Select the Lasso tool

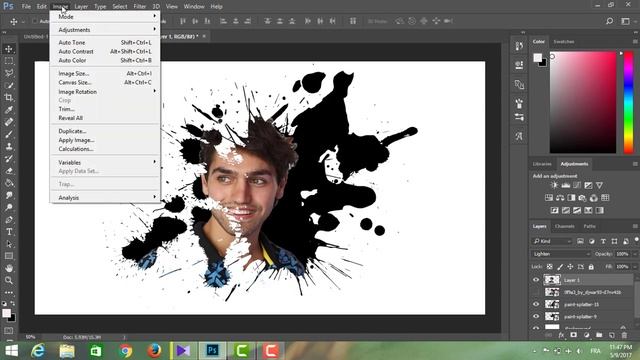9,73
